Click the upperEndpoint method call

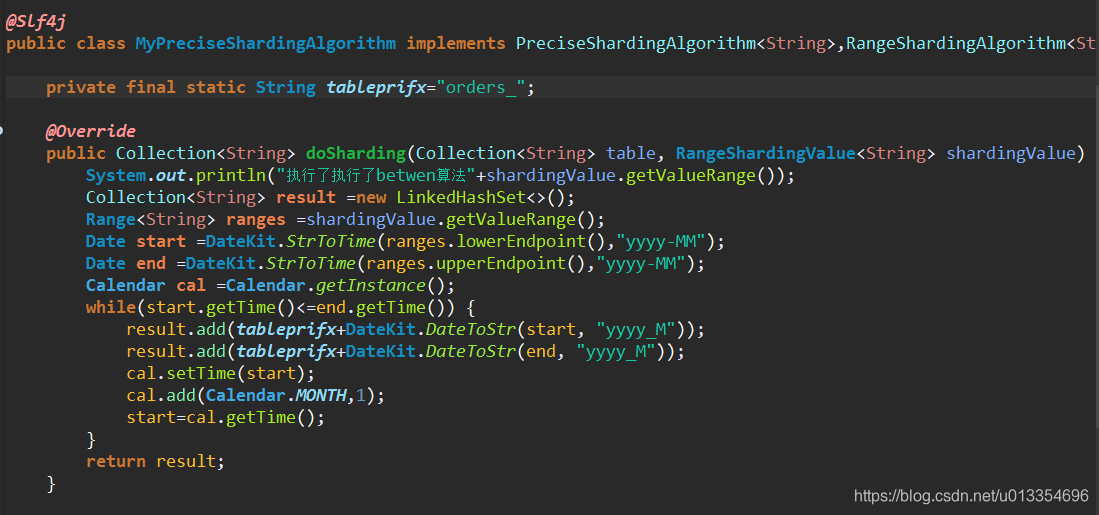[x=500, y=263]
